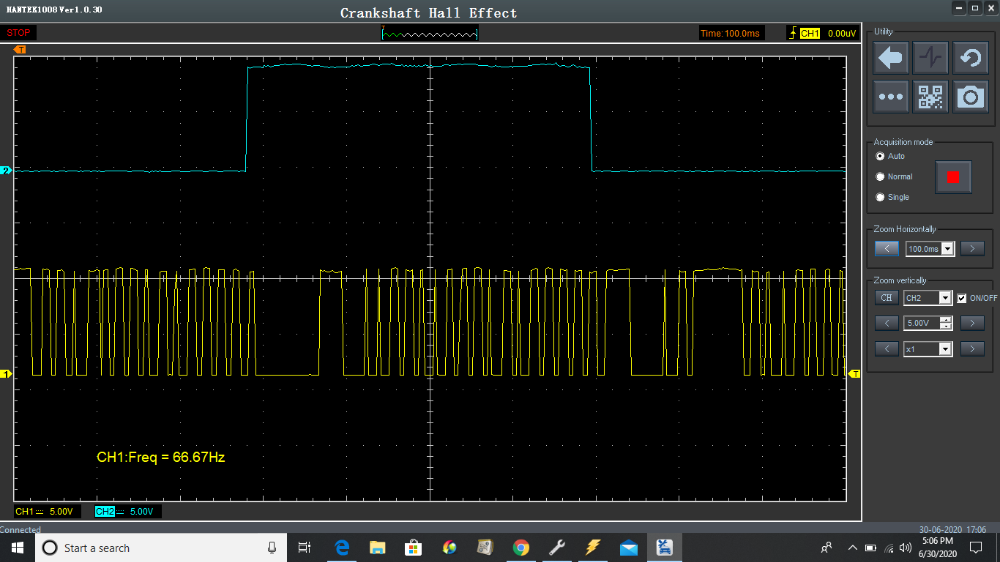The height and width of the screenshot is (562, 1000).
Task: Increase horizontal zoom with right arrow button
Action: (972, 249)
